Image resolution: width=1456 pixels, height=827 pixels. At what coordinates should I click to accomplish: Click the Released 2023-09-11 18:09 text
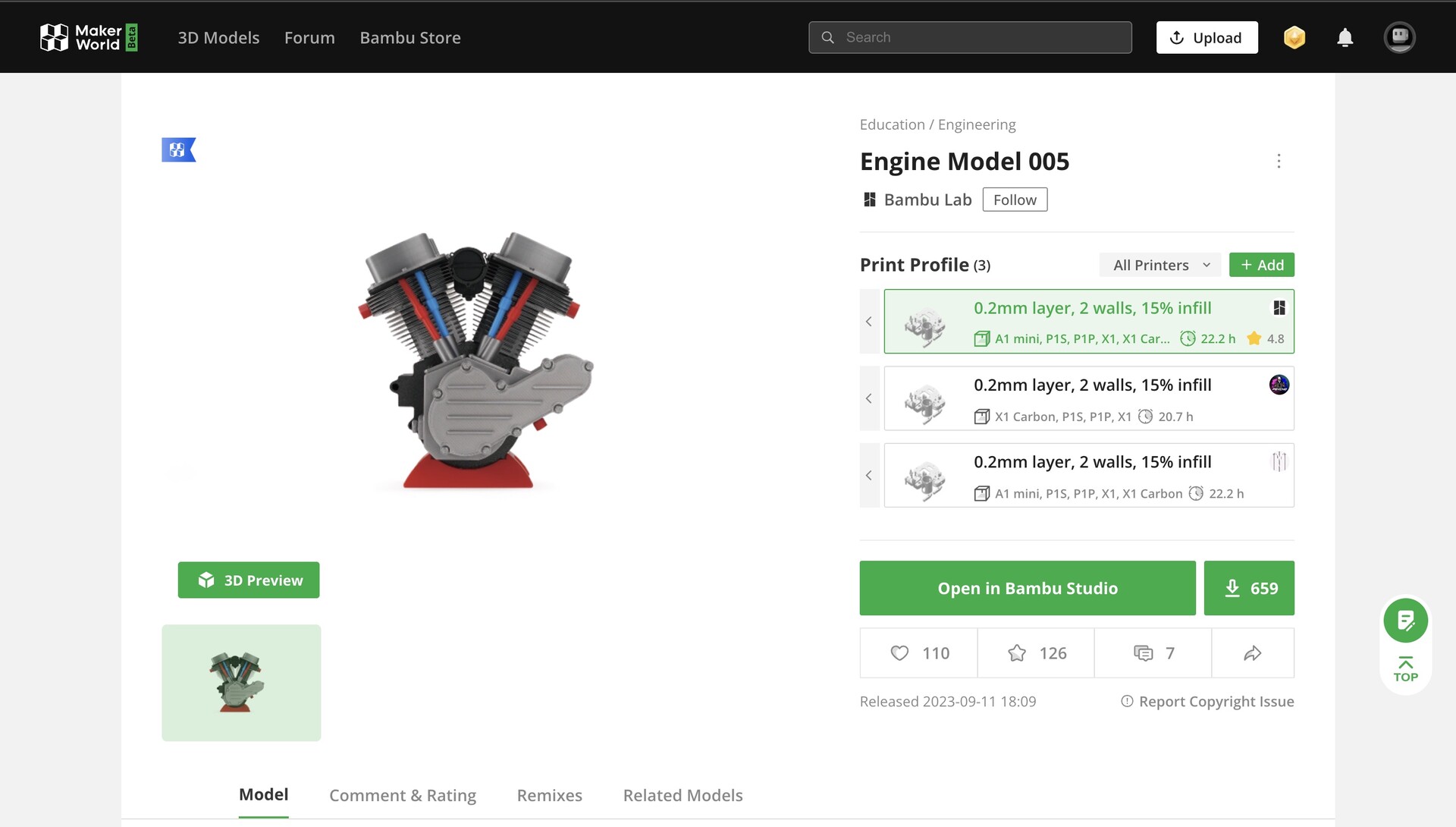947,701
